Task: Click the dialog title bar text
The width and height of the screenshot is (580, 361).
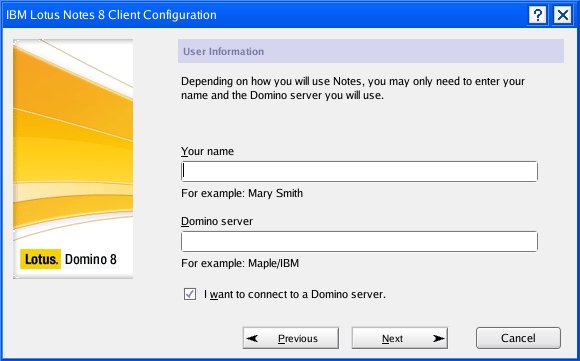Action: tap(111, 15)
